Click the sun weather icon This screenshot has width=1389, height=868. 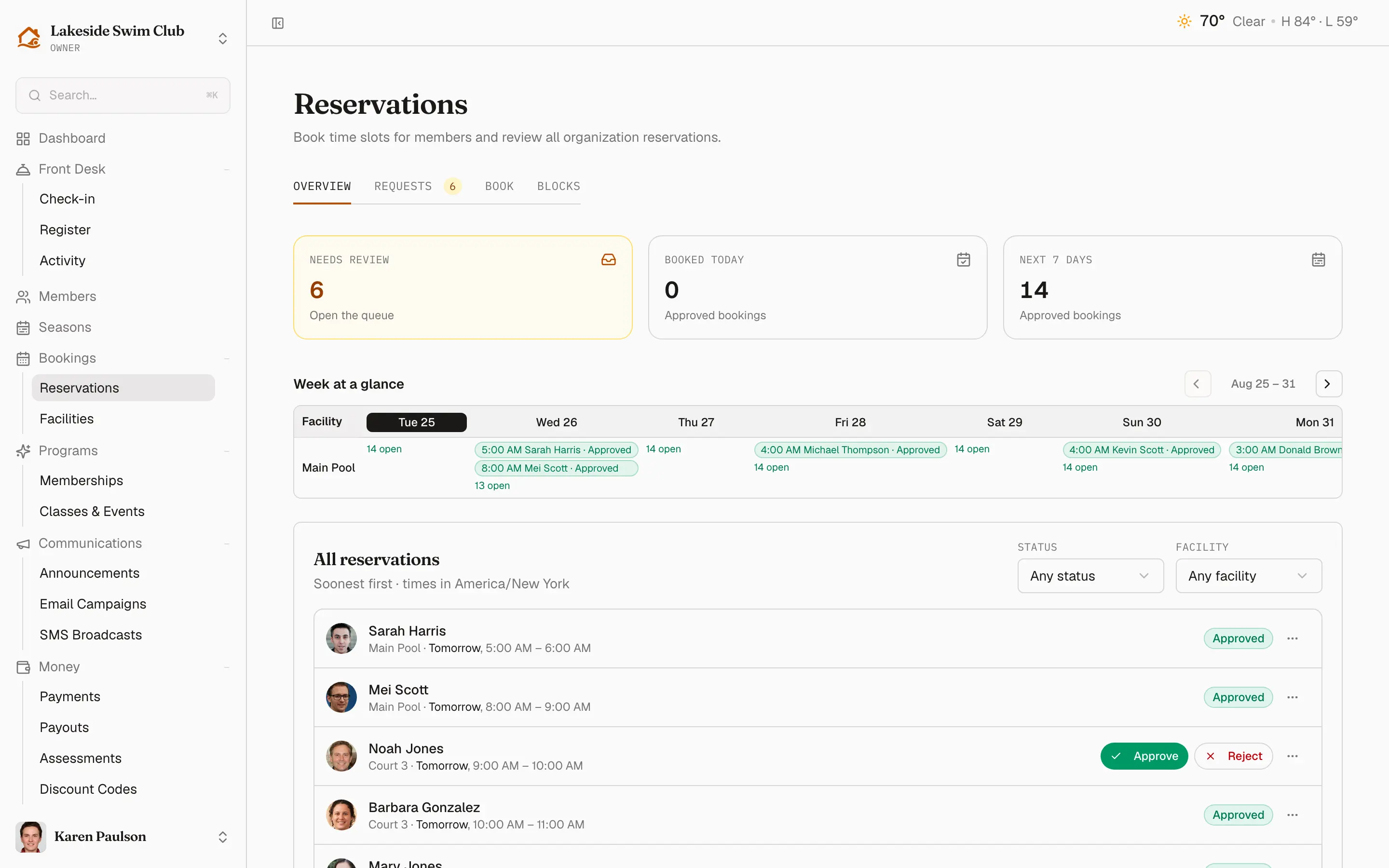pos(1184,21)
